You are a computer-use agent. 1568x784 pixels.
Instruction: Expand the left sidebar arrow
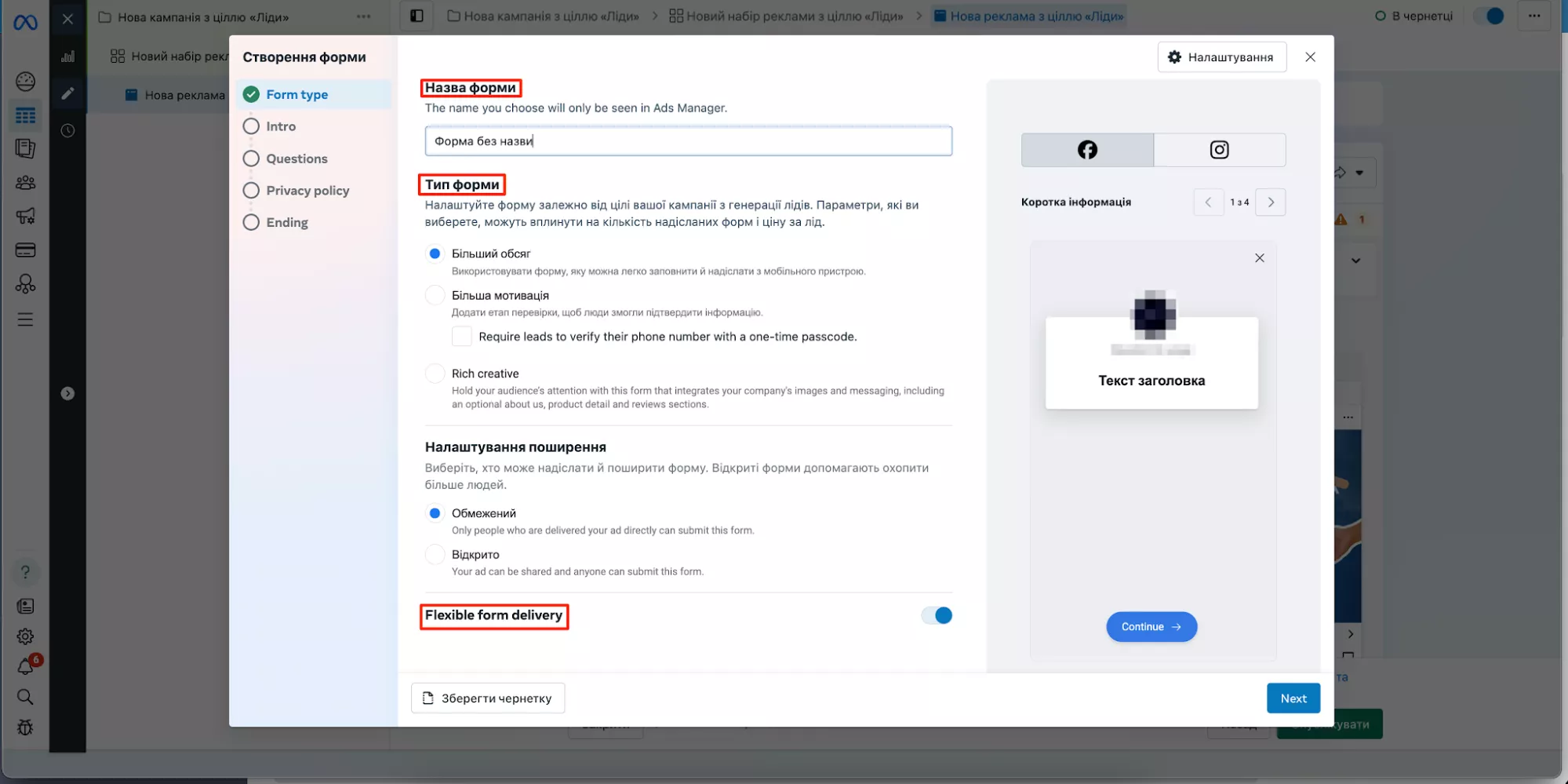pos(68,393)
